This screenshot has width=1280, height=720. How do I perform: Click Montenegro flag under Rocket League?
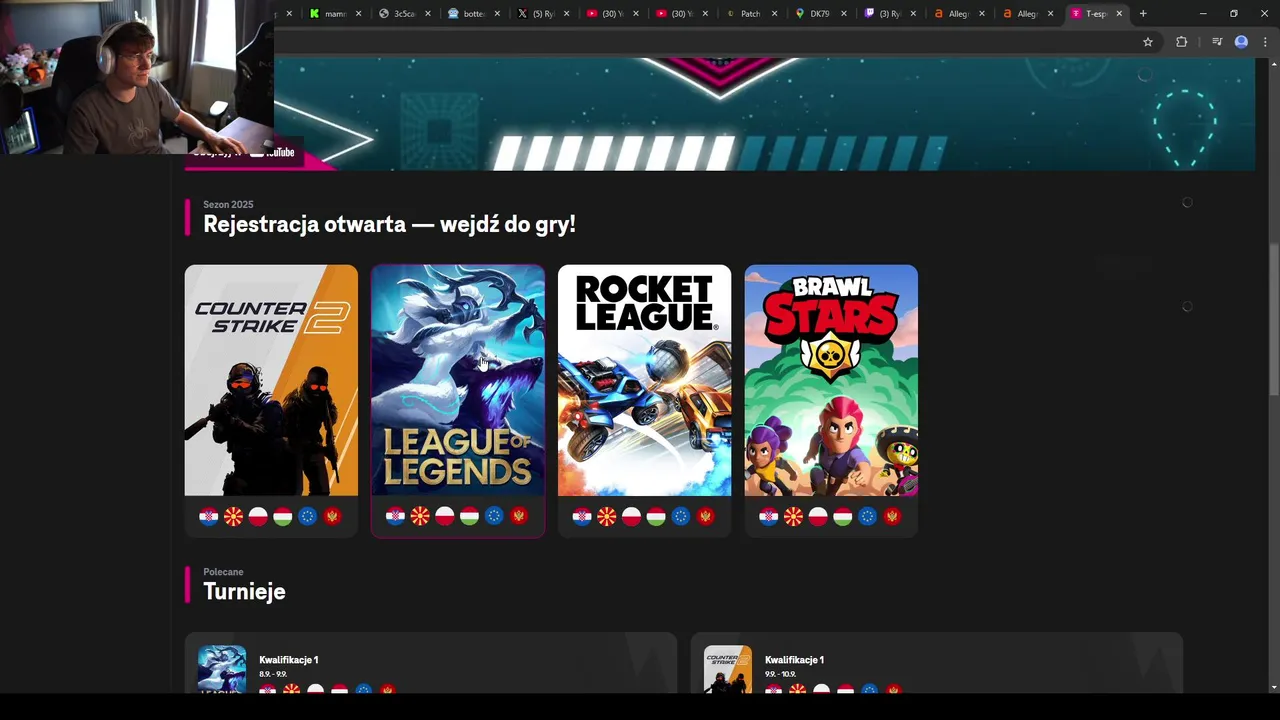(705, 516)
